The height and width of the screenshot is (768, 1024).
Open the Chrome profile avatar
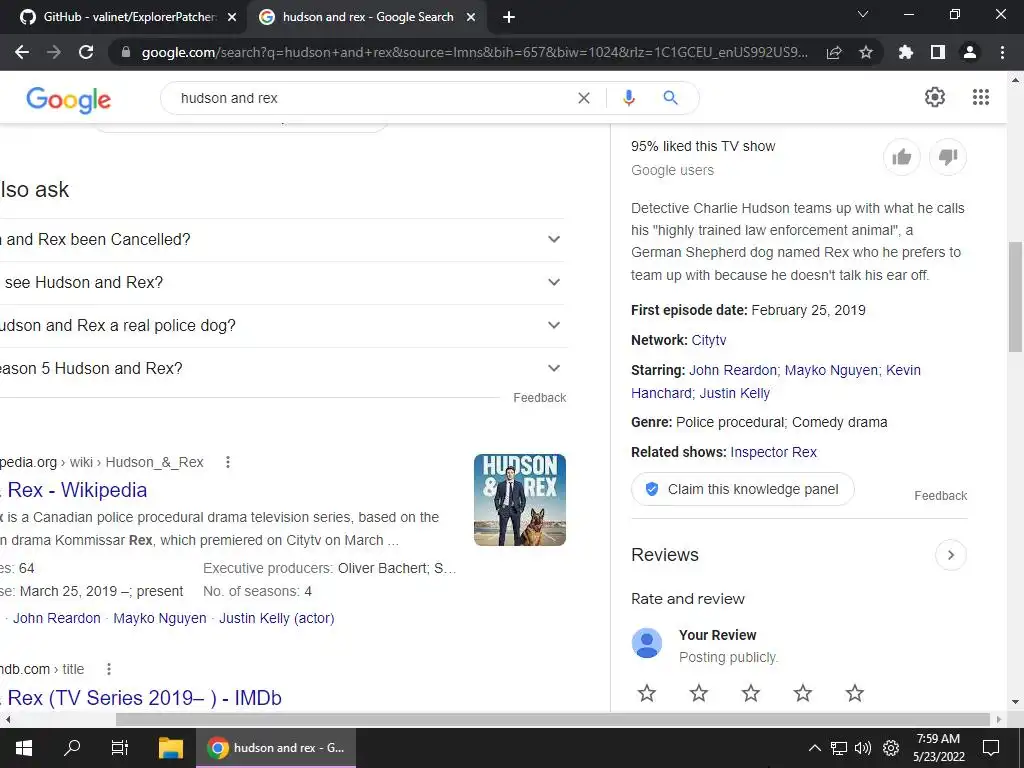[x=970, y=52]
